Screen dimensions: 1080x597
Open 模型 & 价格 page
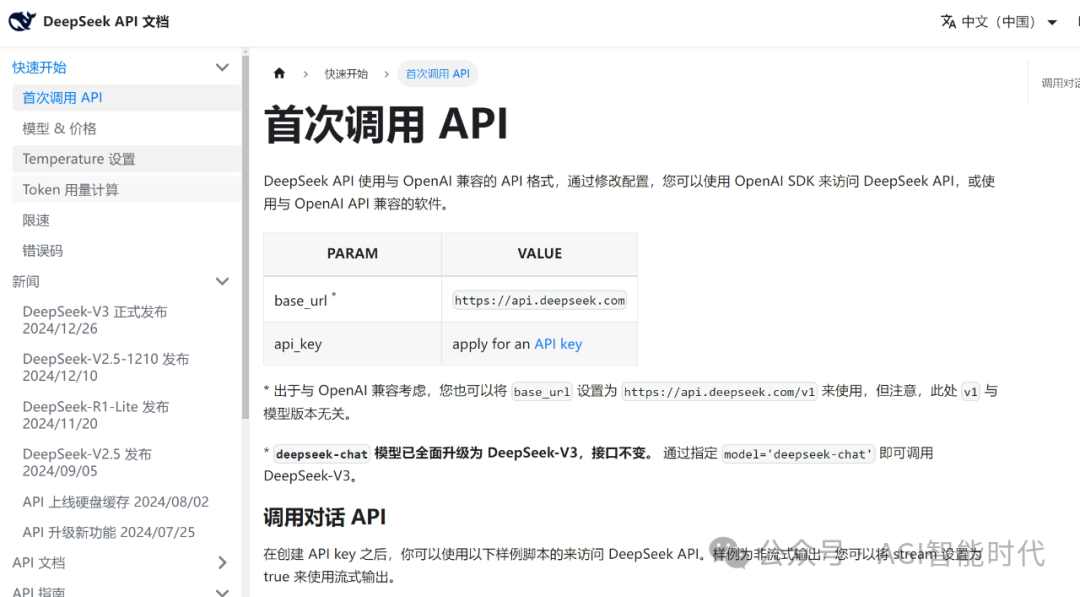[126, 129]
